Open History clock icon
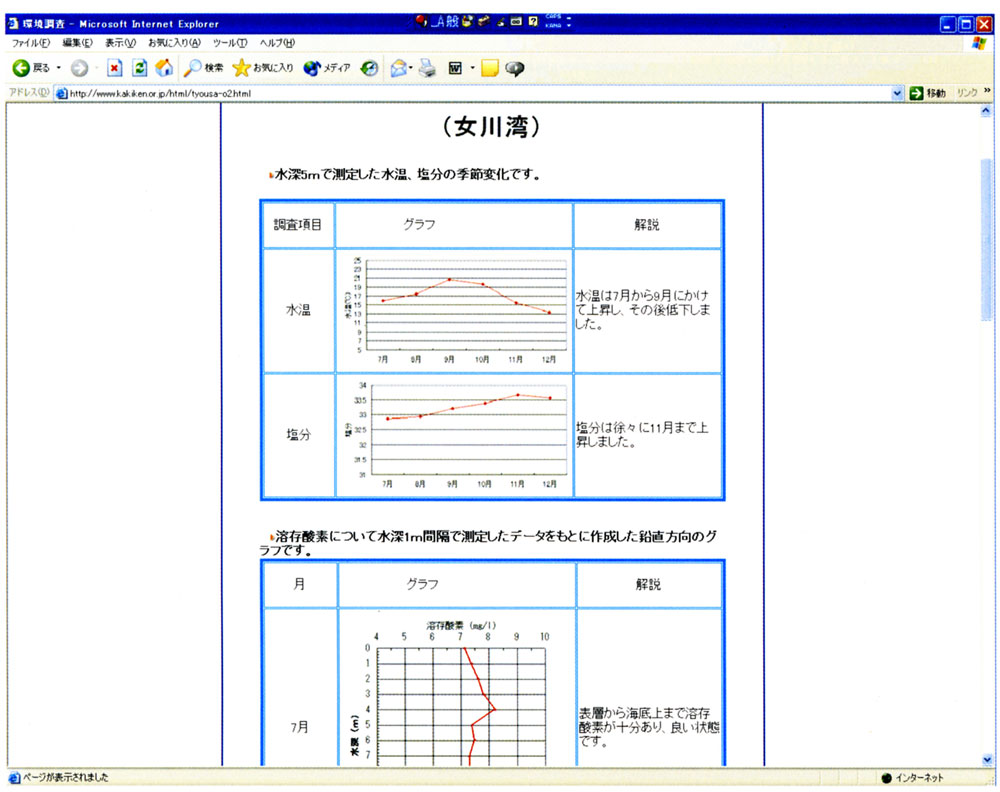 click(369, 68)
